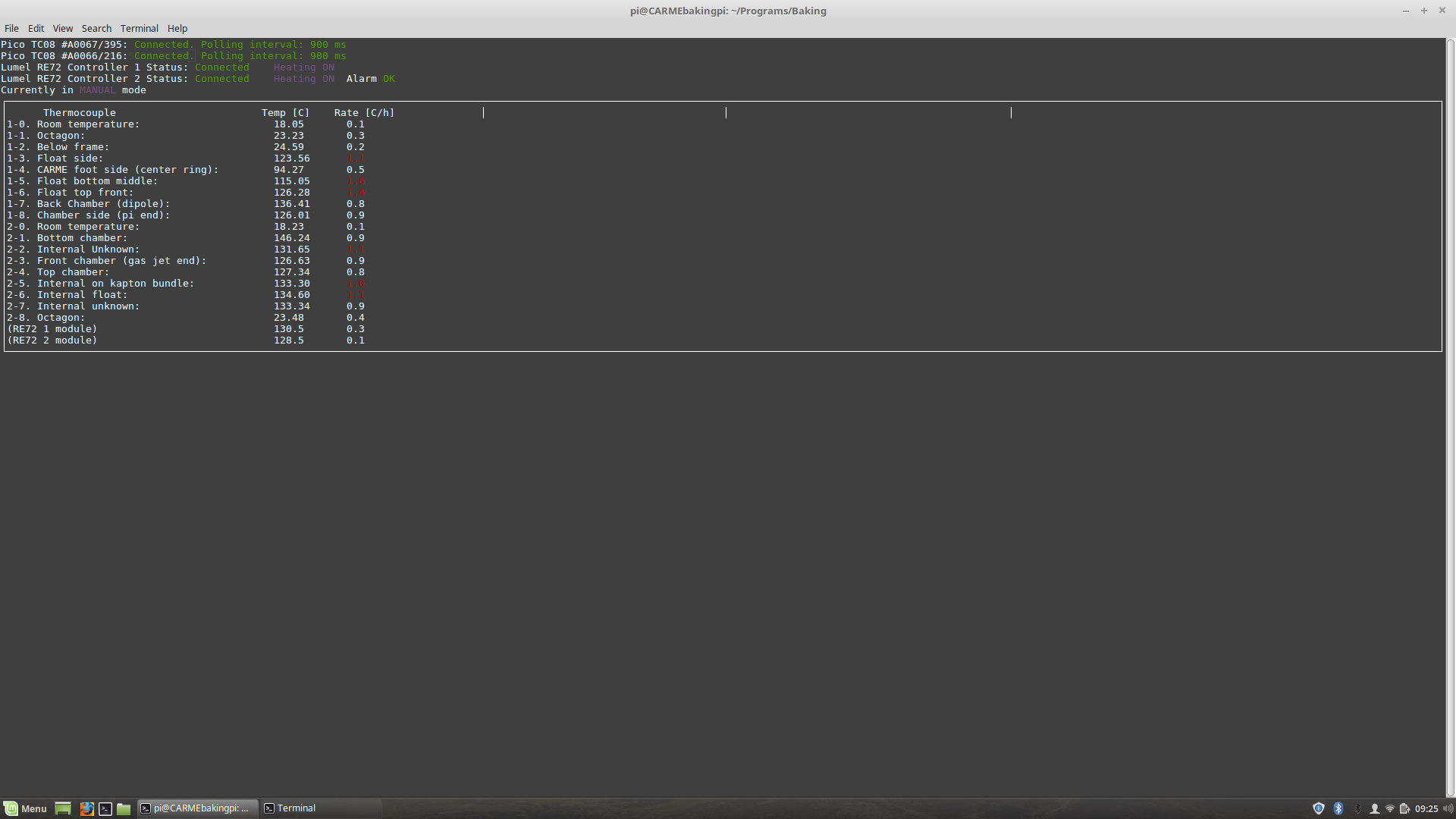Open the Edit menu
Viewport: 1456px width, 819px height.
point(35,28)
